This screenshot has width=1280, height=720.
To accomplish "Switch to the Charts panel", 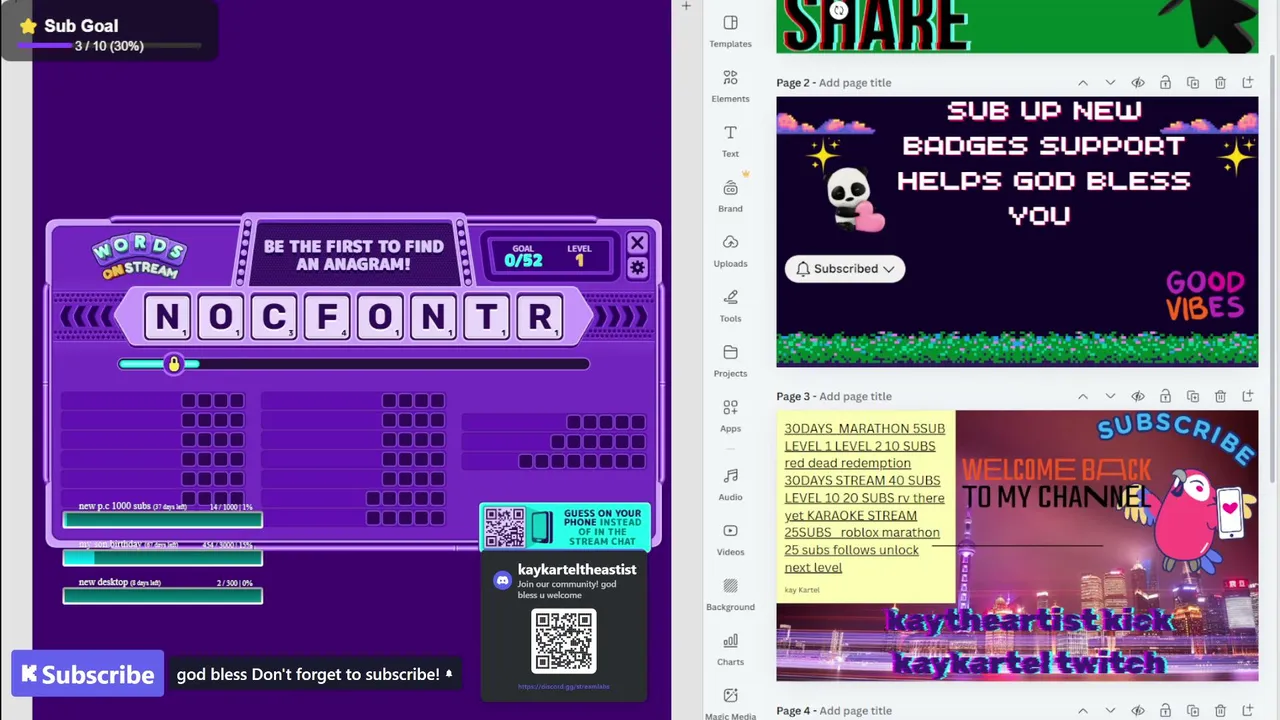I will click(730, 649).
